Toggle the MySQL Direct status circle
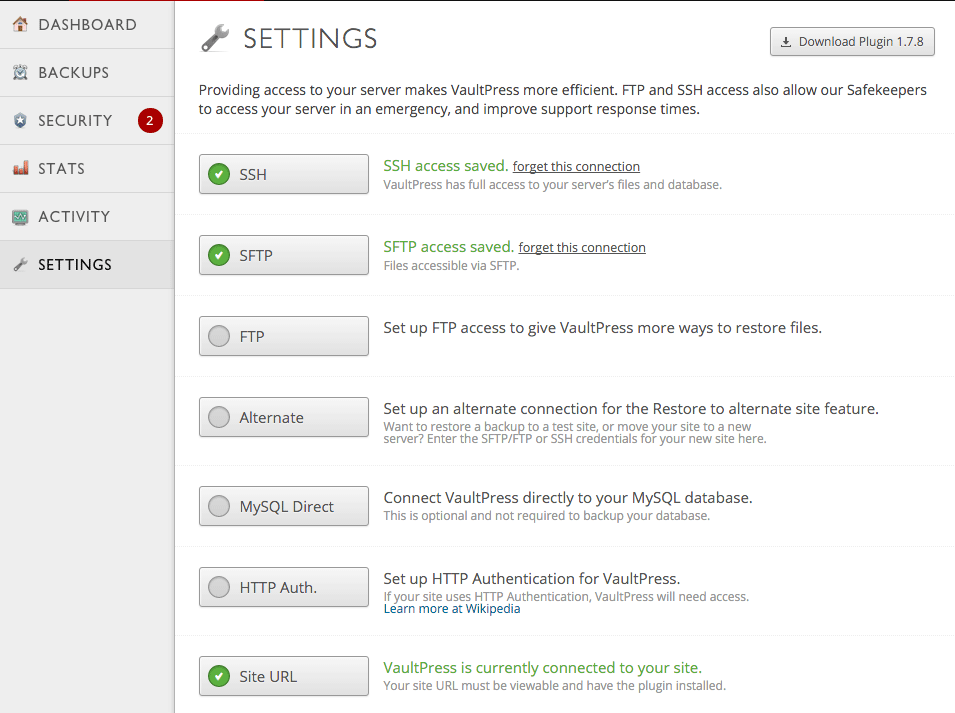 point(219,506)
